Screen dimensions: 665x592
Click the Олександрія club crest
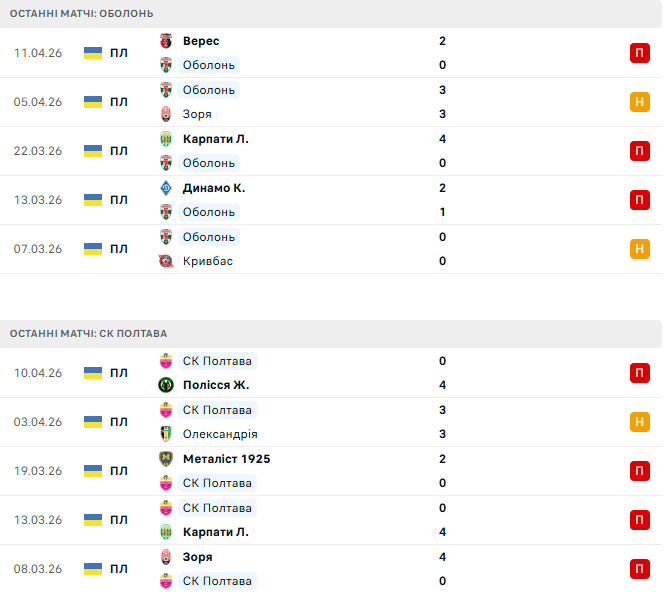pyautogui.click(x=167, y=434)
